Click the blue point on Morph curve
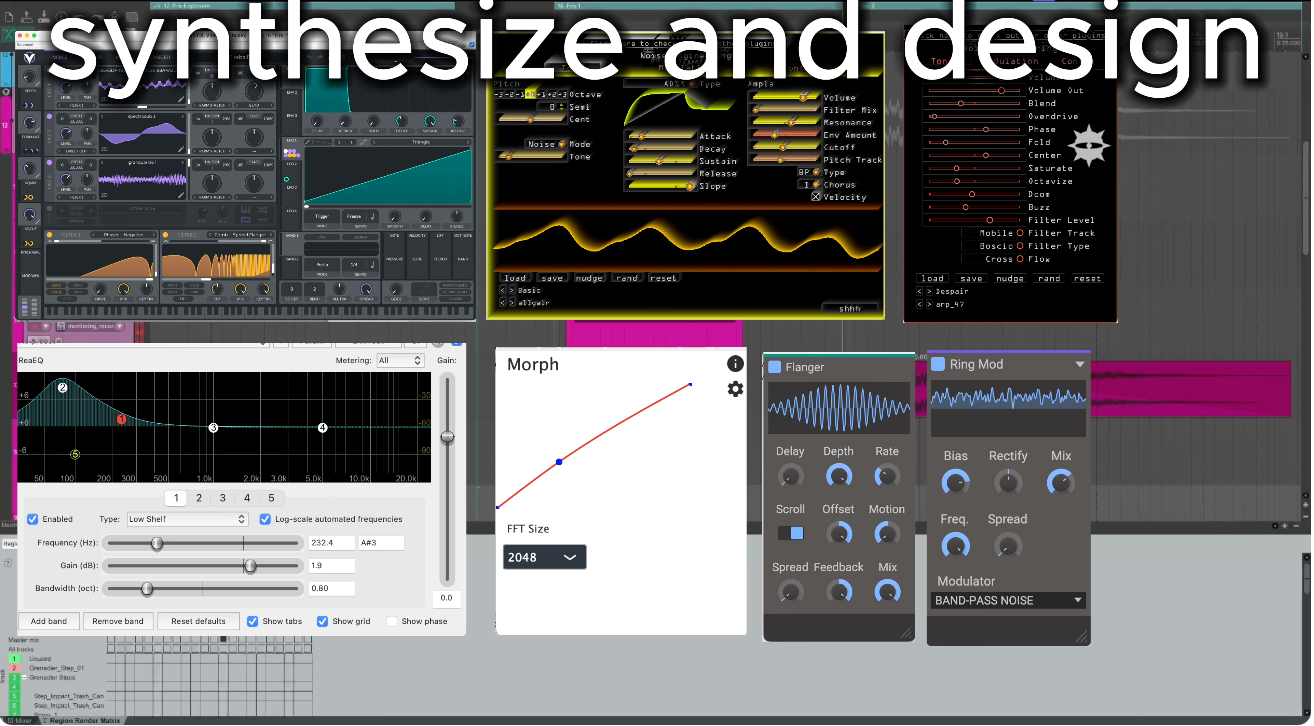This screenshot has width=1314, height=726. click(559, 461)
